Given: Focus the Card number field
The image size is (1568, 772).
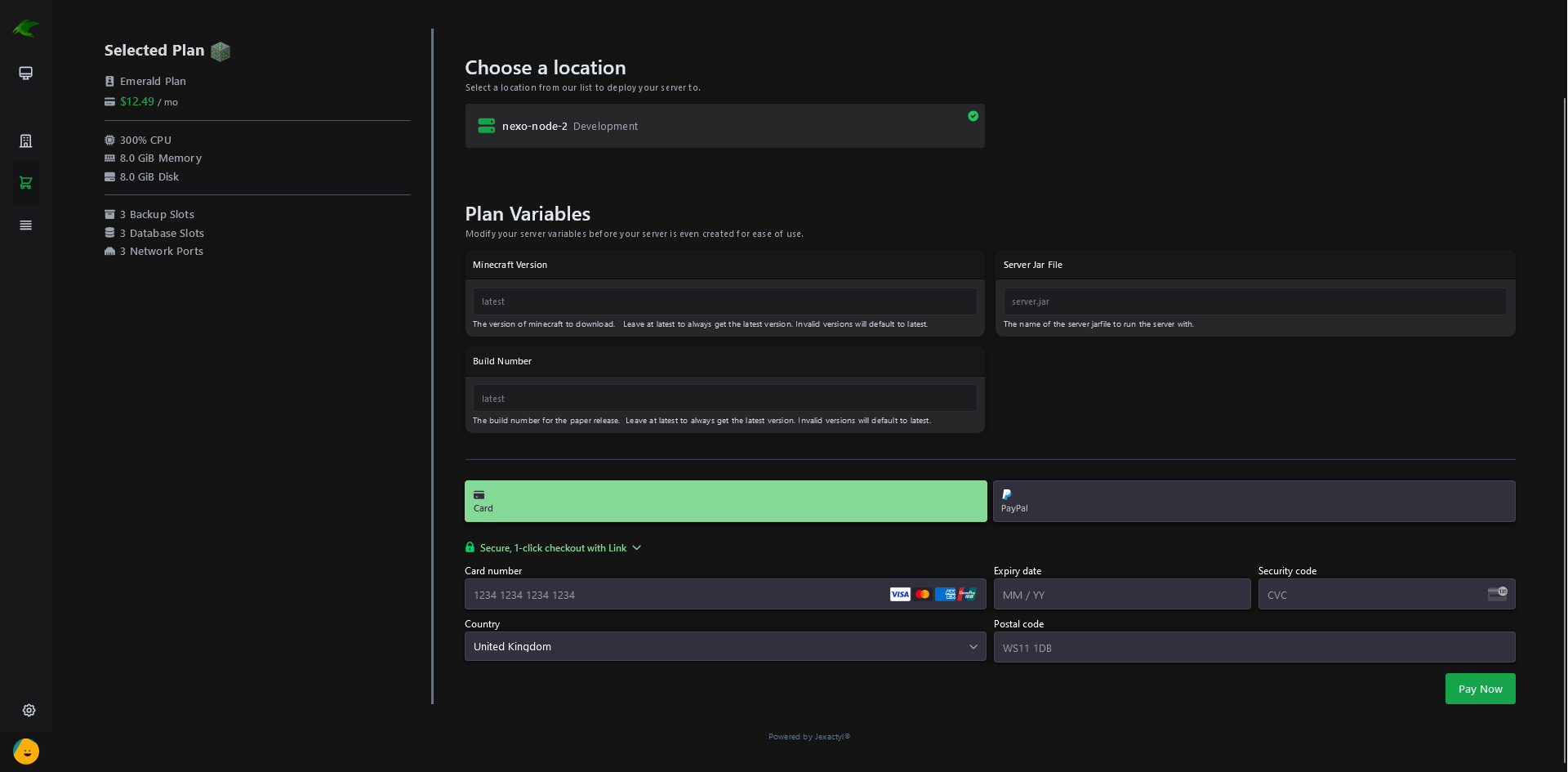Looking at the screenshot, I should 725,594.
